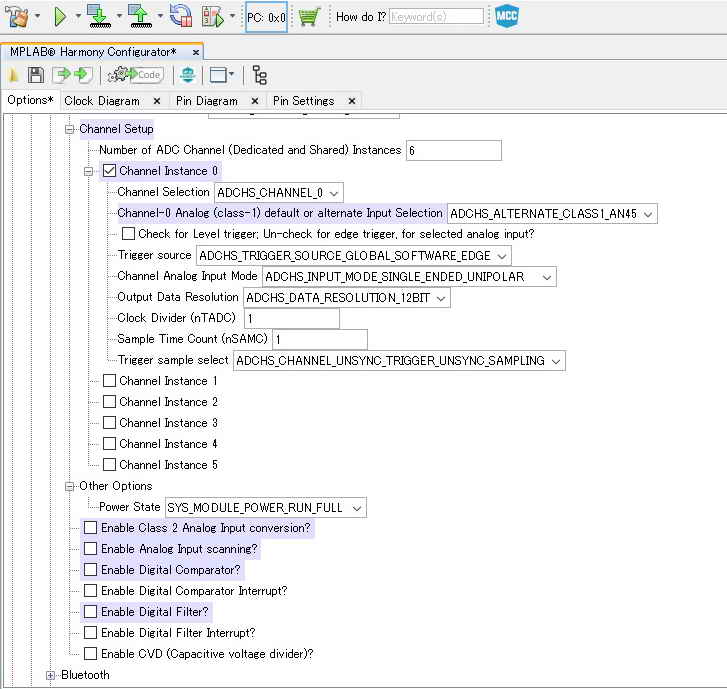This screenshot has height=689, width=727.
Task: Uncheck Channel Instance 0 checkbox
Action: (x=109, y=171)
